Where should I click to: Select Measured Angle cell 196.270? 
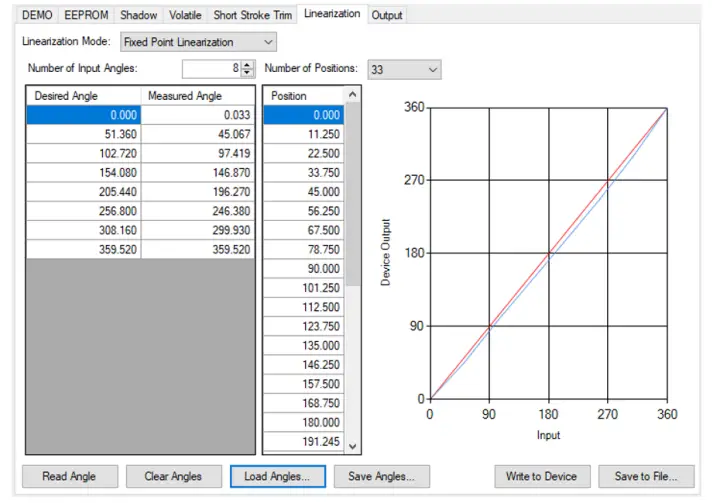198,192
